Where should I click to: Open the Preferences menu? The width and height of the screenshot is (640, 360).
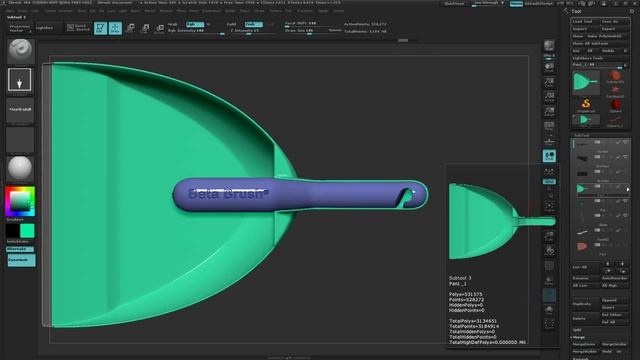pos(211,11)
